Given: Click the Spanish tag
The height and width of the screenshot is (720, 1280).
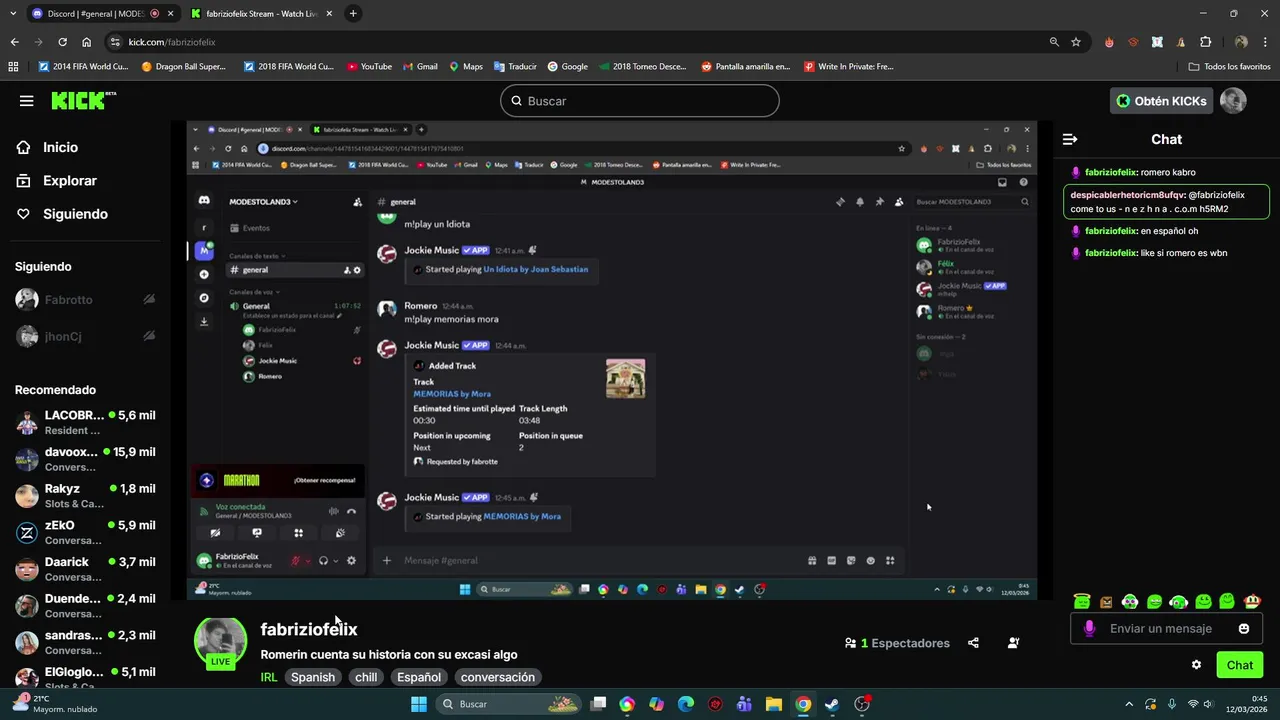Looking at the screenshot, I should click(x=313, y=677).
